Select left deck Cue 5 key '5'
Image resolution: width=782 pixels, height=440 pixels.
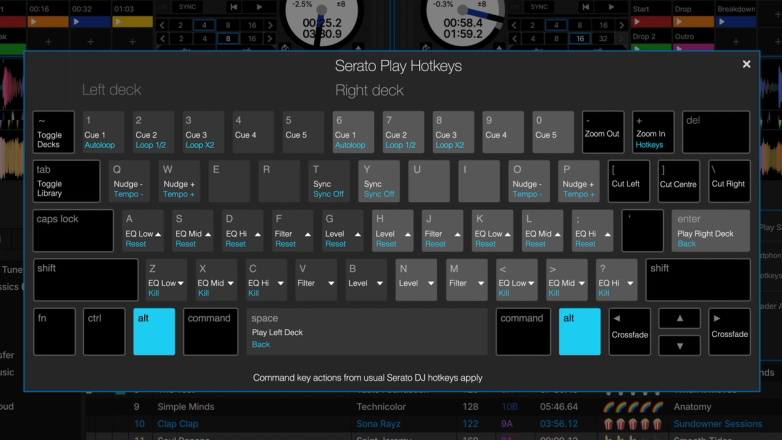tap(303, 132)
